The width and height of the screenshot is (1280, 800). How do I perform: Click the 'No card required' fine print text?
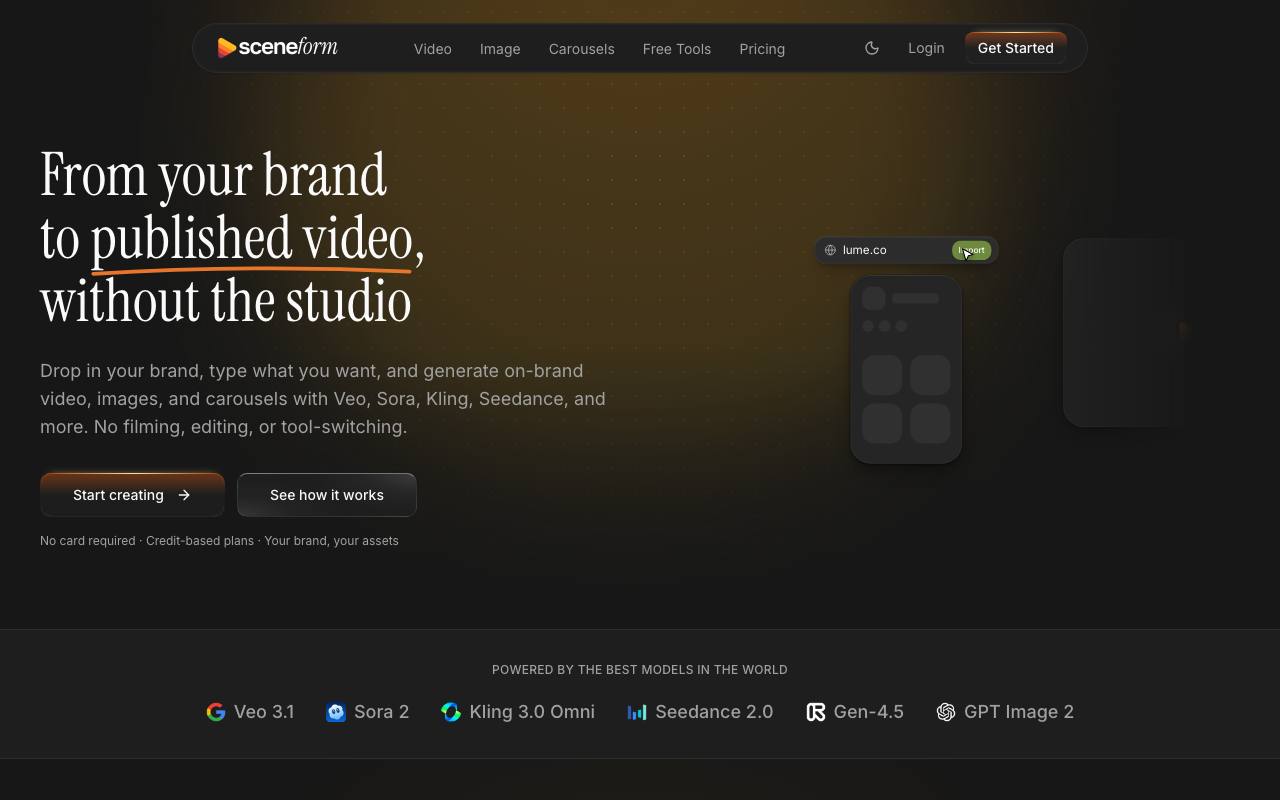click(219, 541)
